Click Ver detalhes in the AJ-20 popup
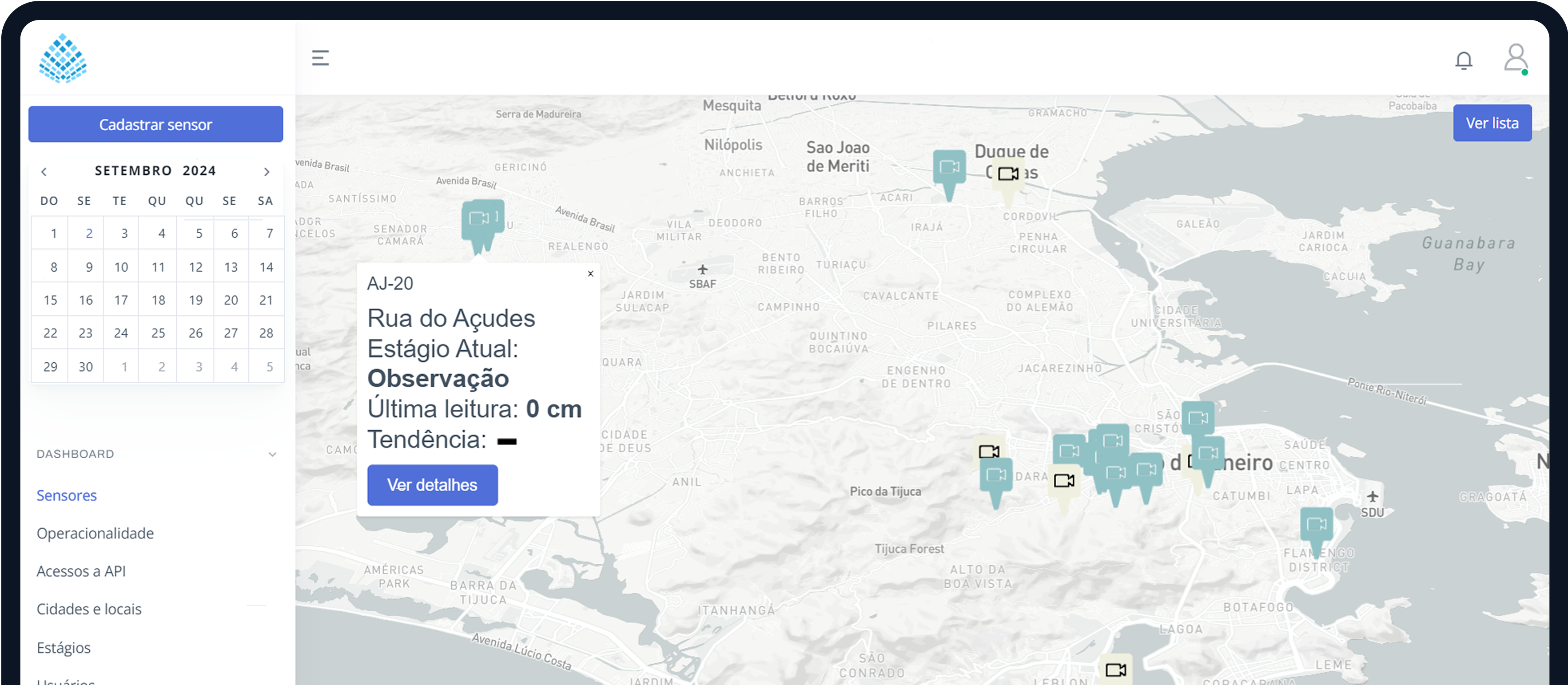The height and width of the screenshot is (685, 1568). click(432, 484)
